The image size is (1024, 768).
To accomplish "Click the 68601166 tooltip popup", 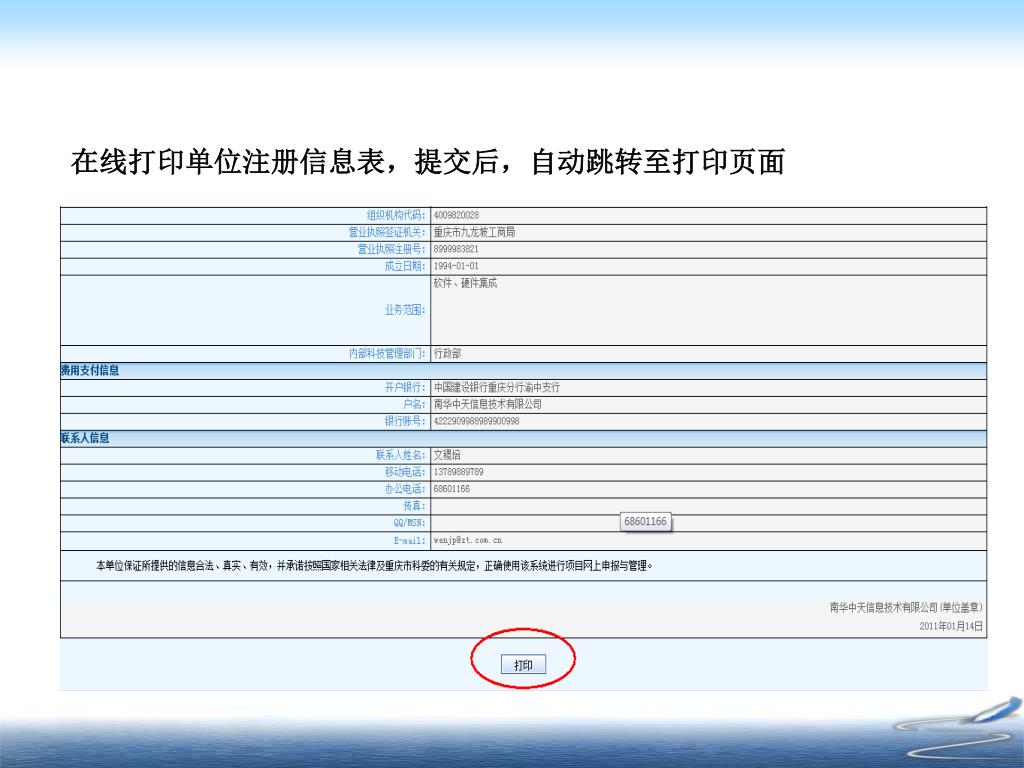I will click(645, 521).
